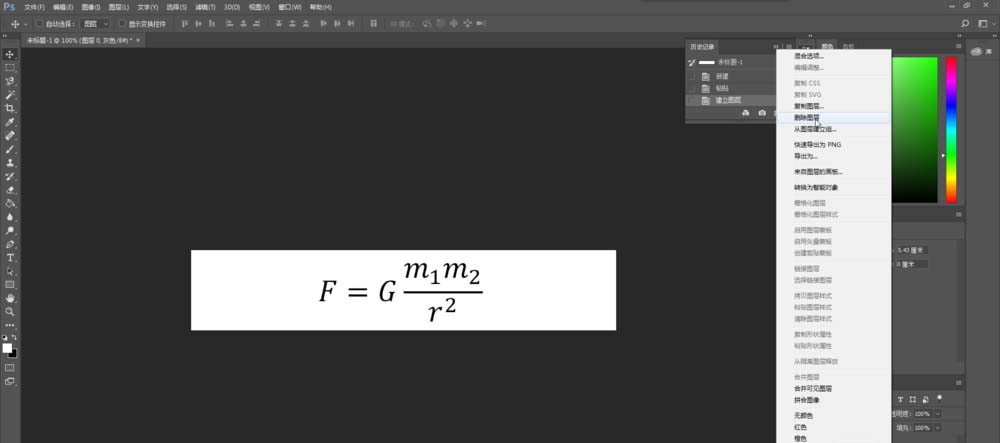1000x443 pixels.
Task: Select the Hand tool
Action: coord(10,298)
